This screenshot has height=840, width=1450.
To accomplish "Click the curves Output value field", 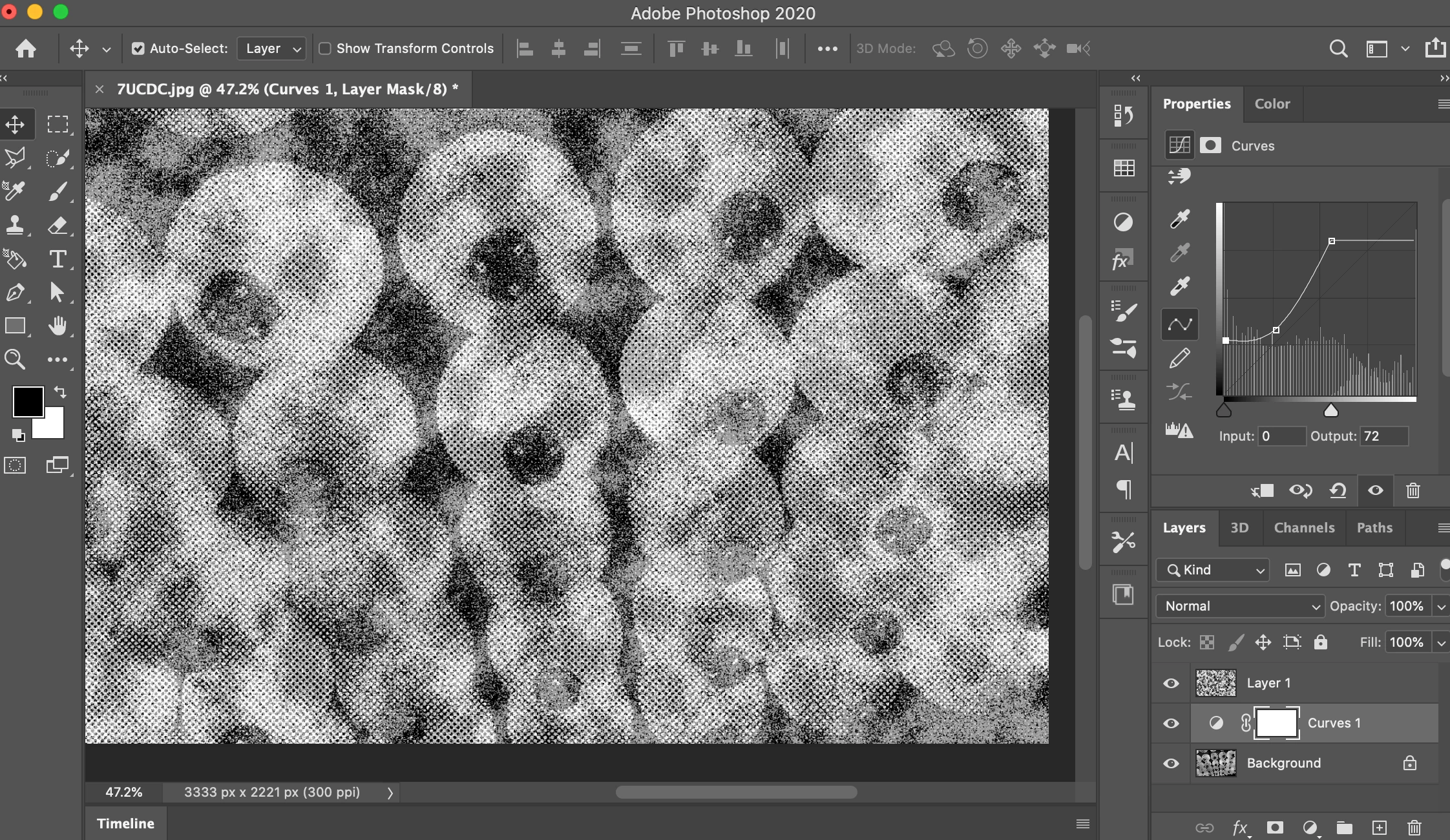I will pos(1383,436).
